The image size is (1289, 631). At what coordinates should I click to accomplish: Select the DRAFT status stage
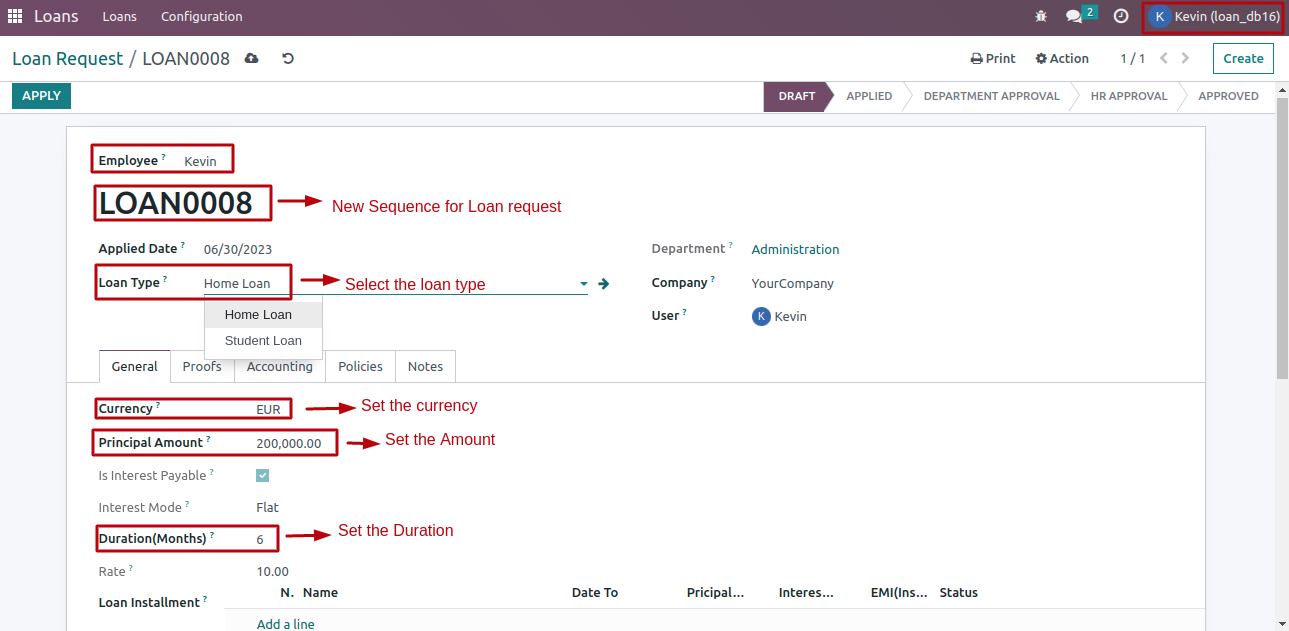pyautogui.click(x=797, y=96)
